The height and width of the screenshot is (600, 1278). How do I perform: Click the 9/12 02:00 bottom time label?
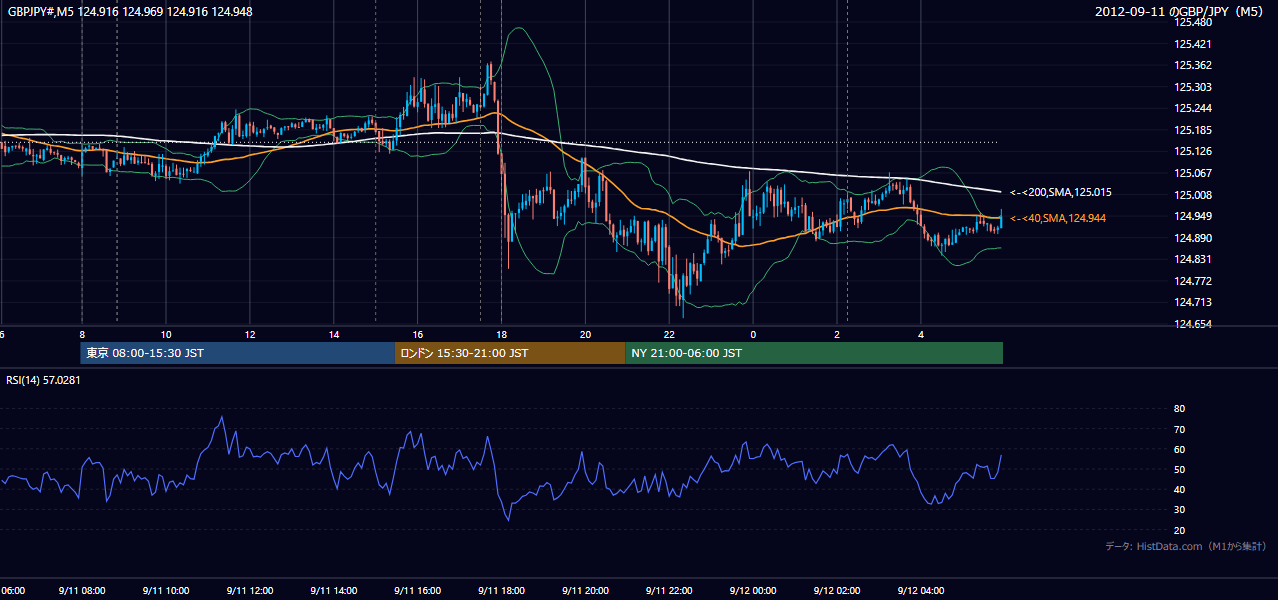(837, 591)
